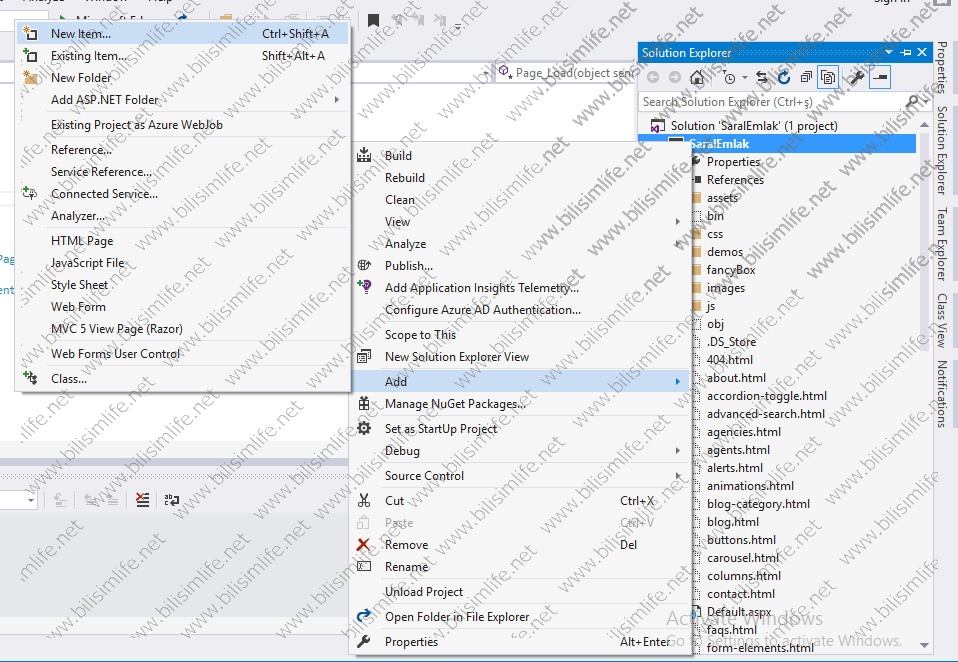Click the Class icon in Add submenu
This screenshot has width=958, height=662.
(30, 378)
